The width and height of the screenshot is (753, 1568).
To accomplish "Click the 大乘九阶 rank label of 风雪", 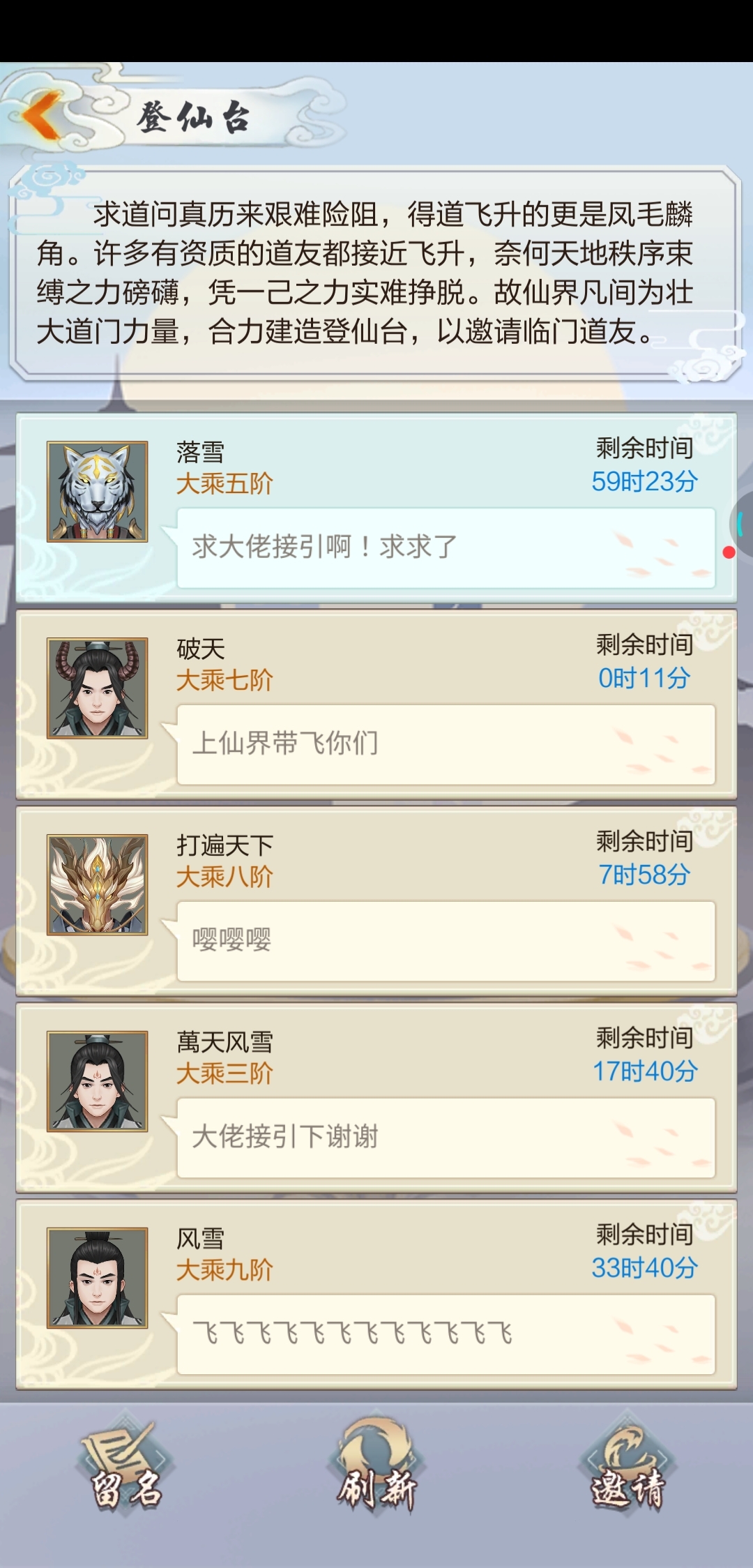I will pyautogui.click(x=225, y=1270).
